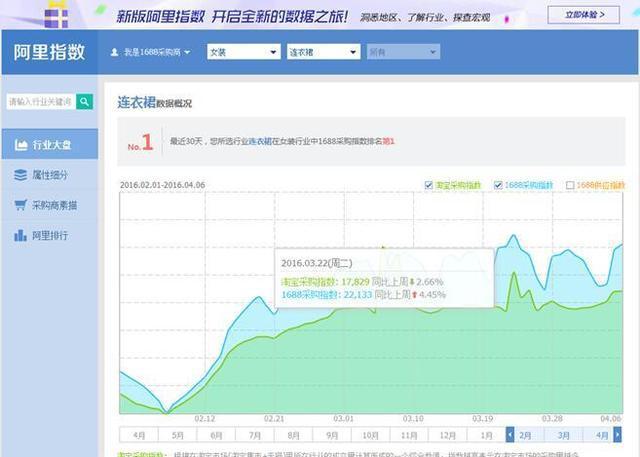Uncheck the 淘宝采购指数 checkbox
Screen dimensions: 640x457
(x=429, y=185)
